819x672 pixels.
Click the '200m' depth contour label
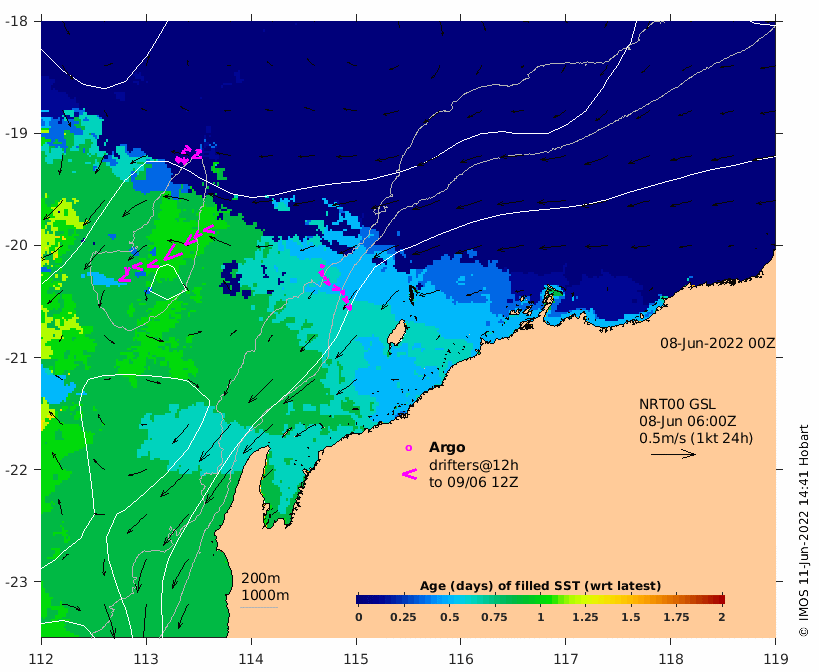click(x=261, y=579)
